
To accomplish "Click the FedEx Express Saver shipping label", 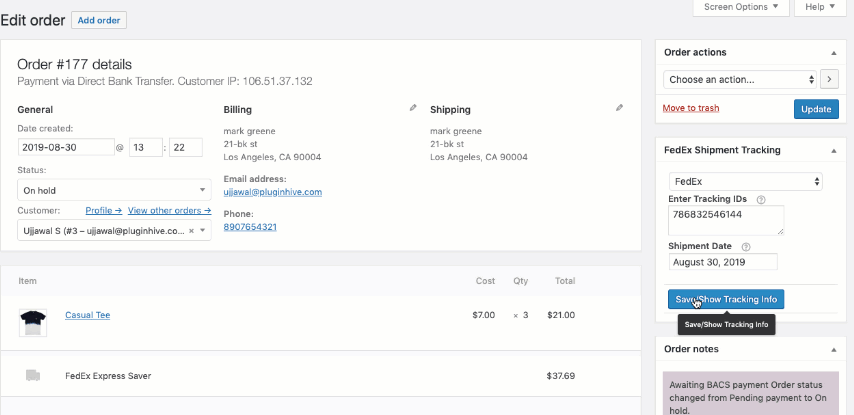I will point(108,376).
